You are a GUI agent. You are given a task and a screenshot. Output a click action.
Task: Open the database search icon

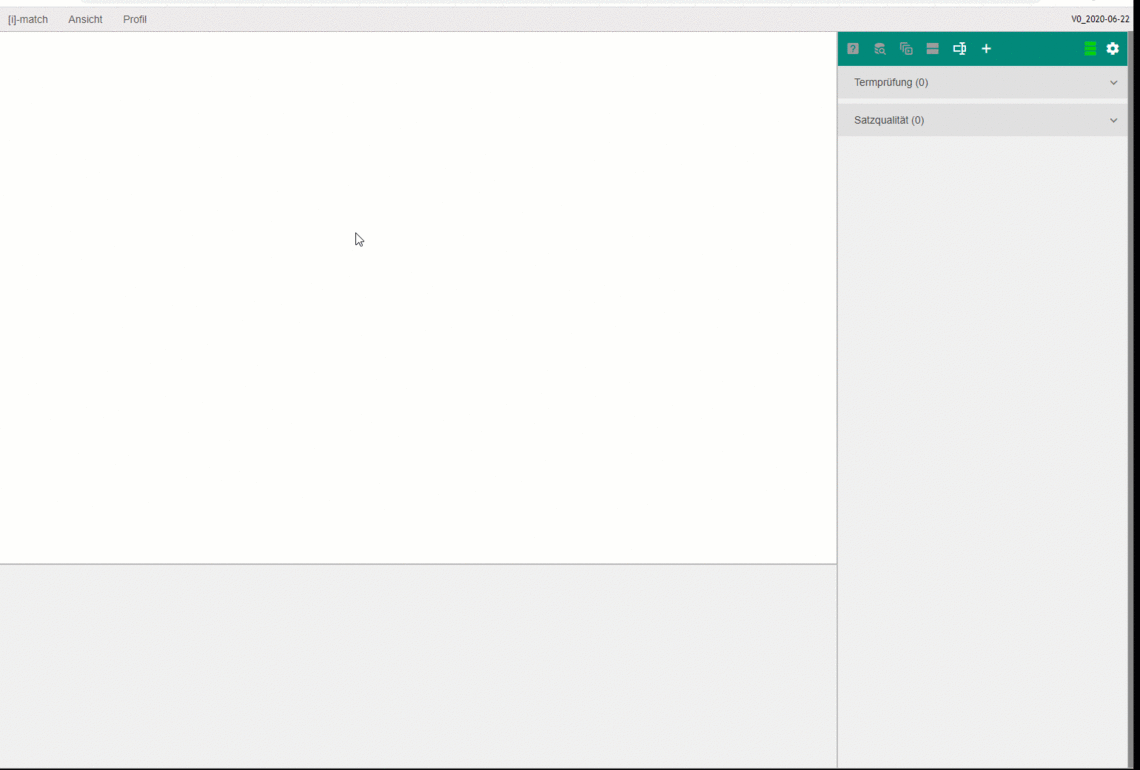(x=880, y=49)
